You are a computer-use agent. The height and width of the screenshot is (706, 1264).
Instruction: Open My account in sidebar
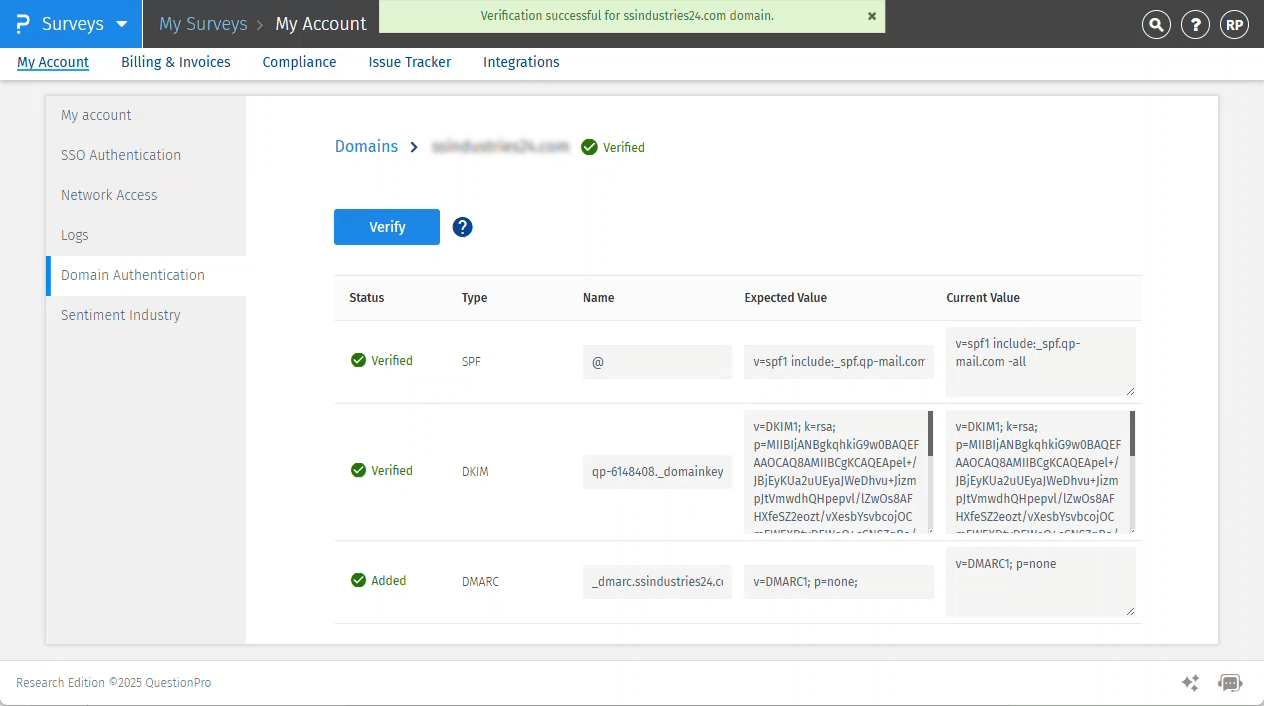point(146,115)
